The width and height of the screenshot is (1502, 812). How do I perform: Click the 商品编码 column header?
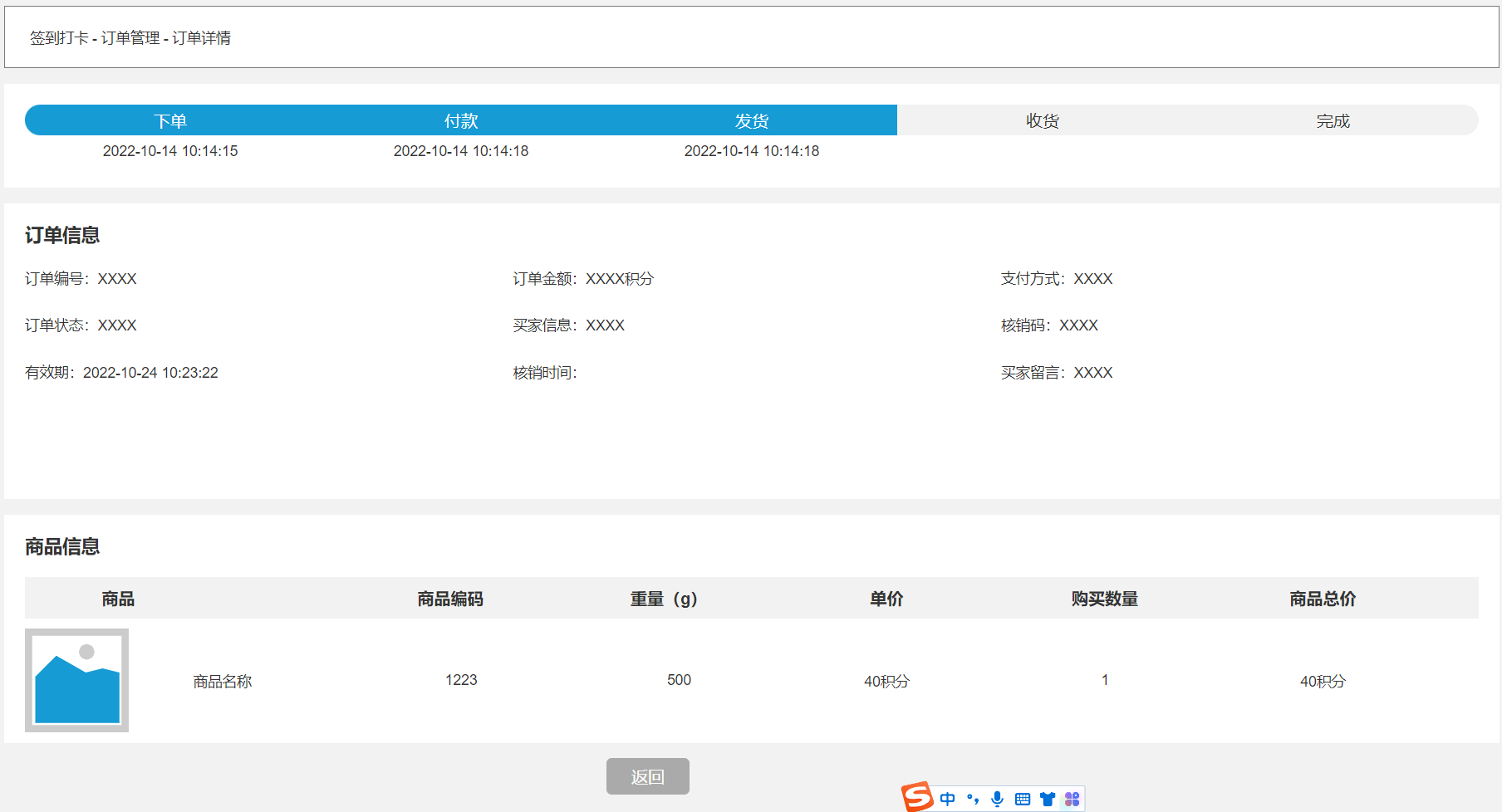450,599
